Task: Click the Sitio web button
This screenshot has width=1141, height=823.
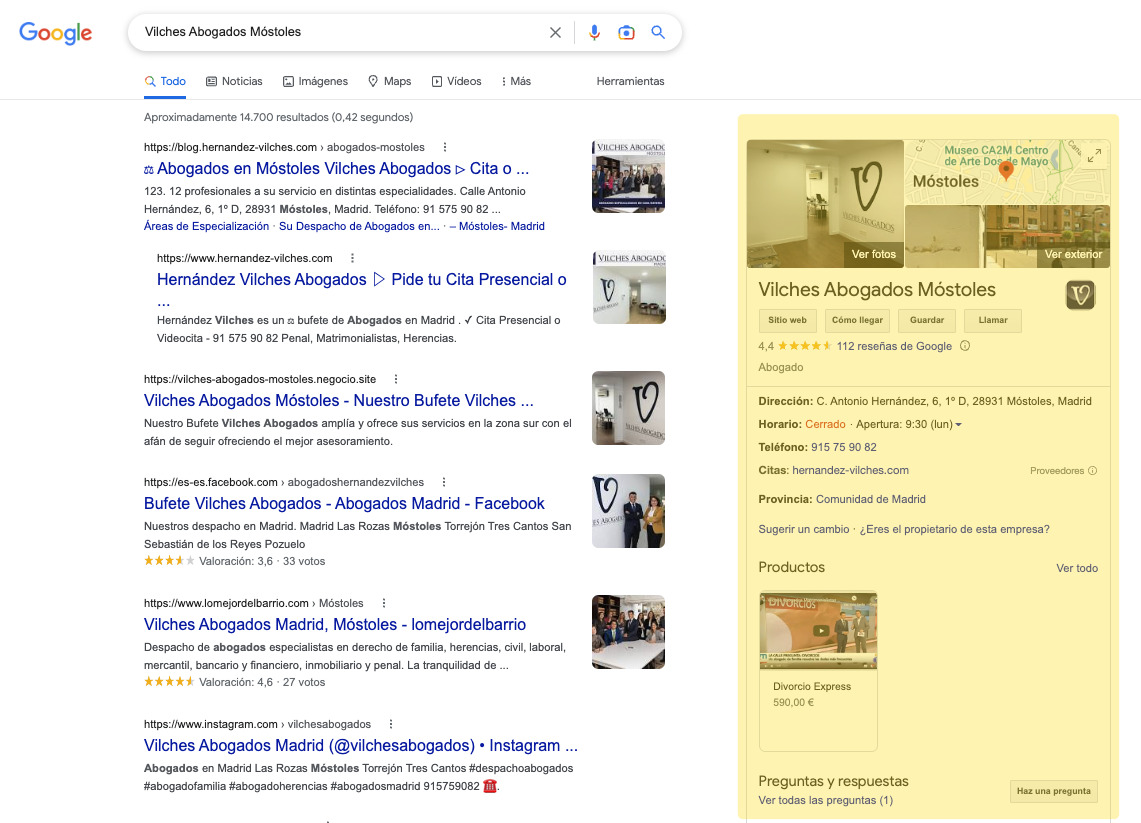Action: point(787,320)
